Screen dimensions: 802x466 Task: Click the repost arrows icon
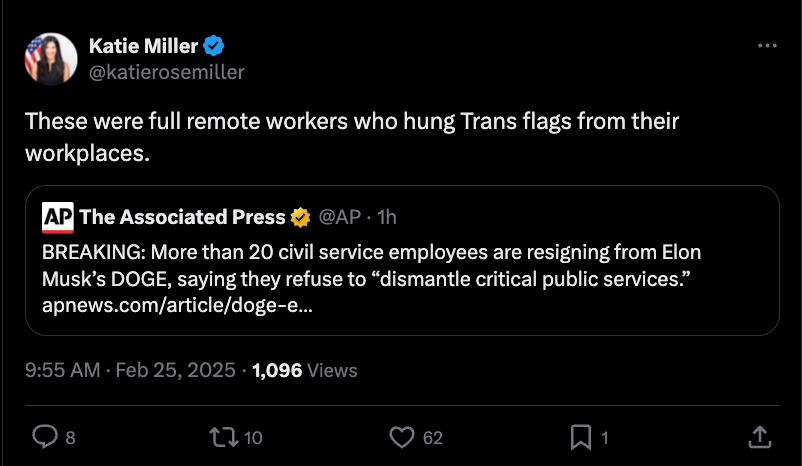tap(224, 437)
